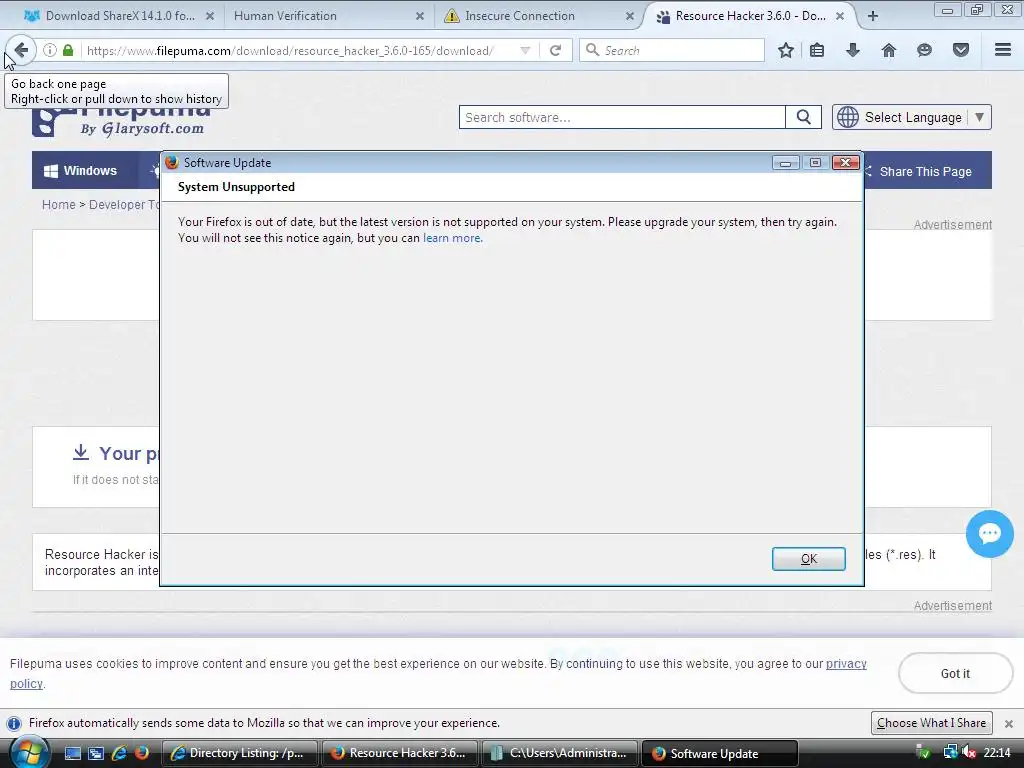Go to Home breadcrumb link
The height and width of the screenshot is (768, 1024).
(x=59, y=204)
